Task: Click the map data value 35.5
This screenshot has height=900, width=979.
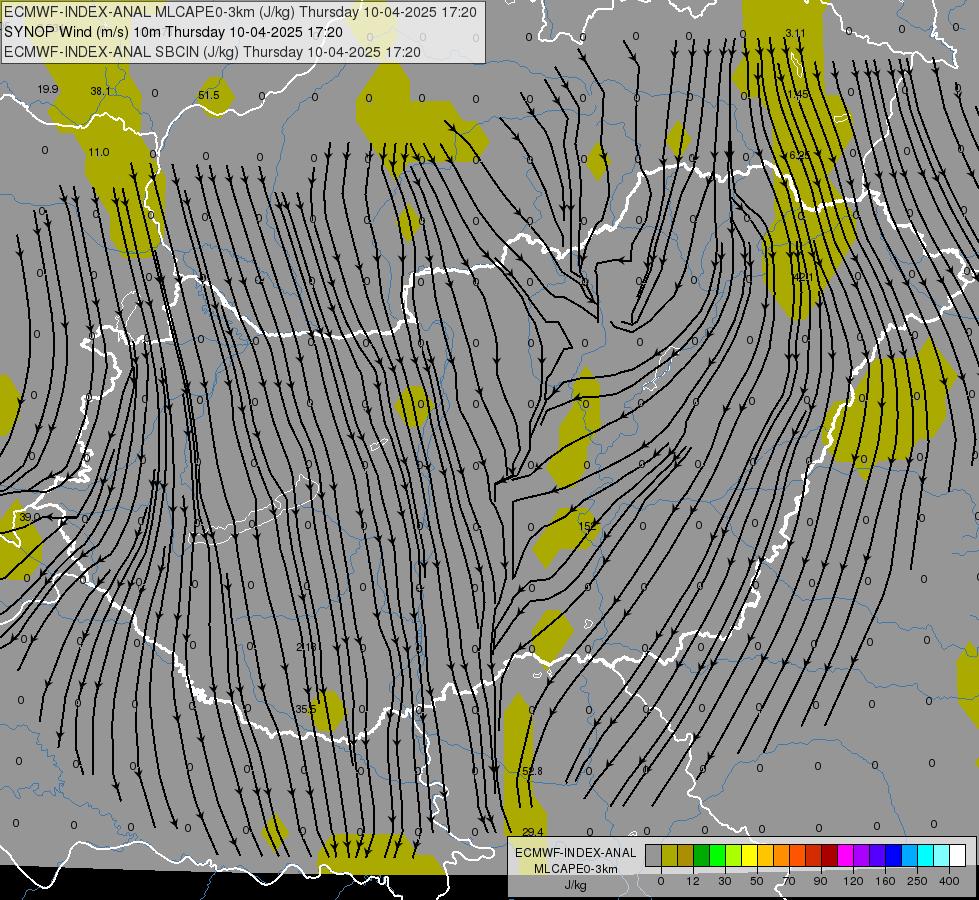Action: [x=306, y=709]
